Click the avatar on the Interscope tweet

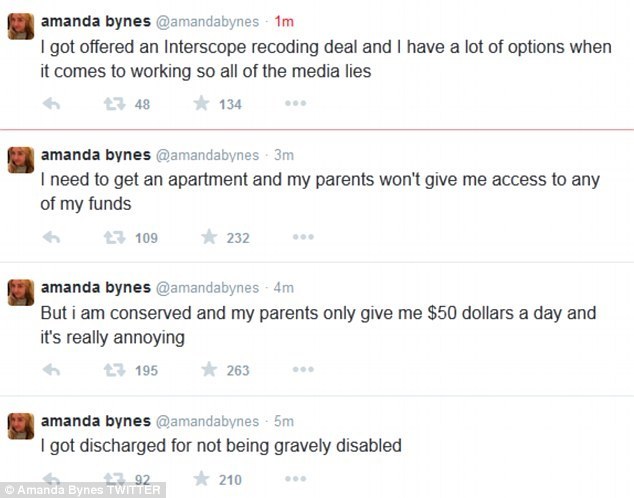pos(21,26)
